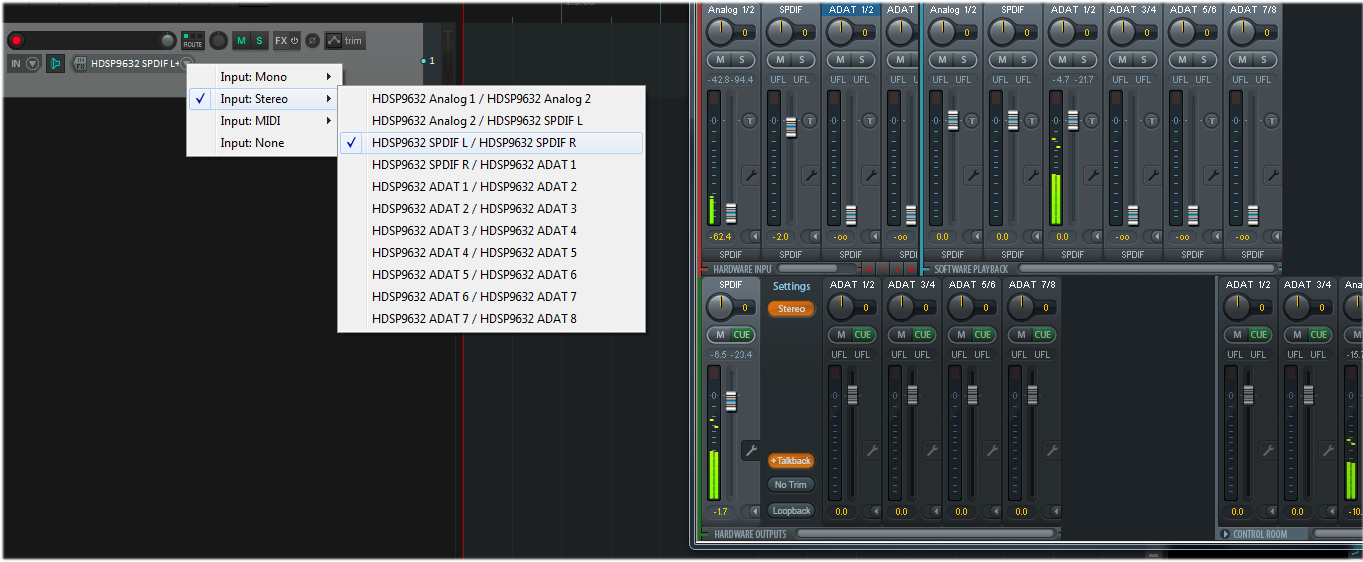
Task: Open wrench settings of Hardware Inputs ADAT 1/2
Action: tap(870, 175)
